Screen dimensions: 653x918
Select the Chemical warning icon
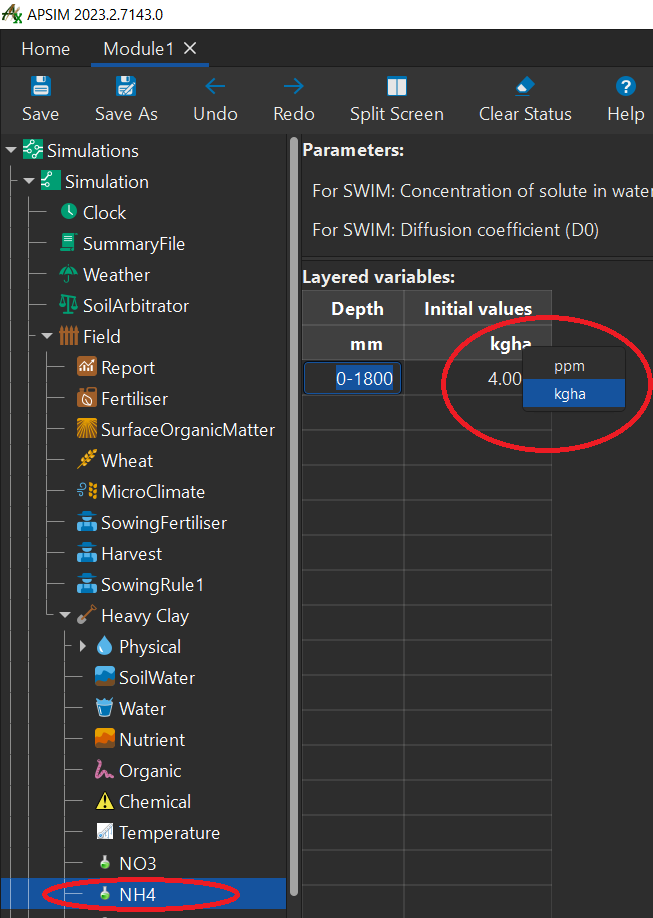(104, 800)
